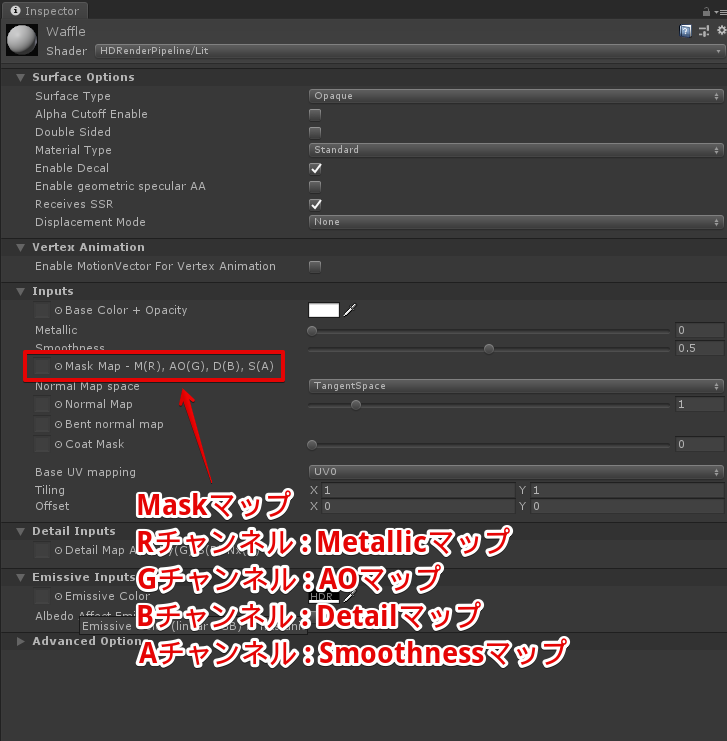Screen dimensions: 727x741
Task: Click the Coat Mask texture slot
Action: pos(42,444)
